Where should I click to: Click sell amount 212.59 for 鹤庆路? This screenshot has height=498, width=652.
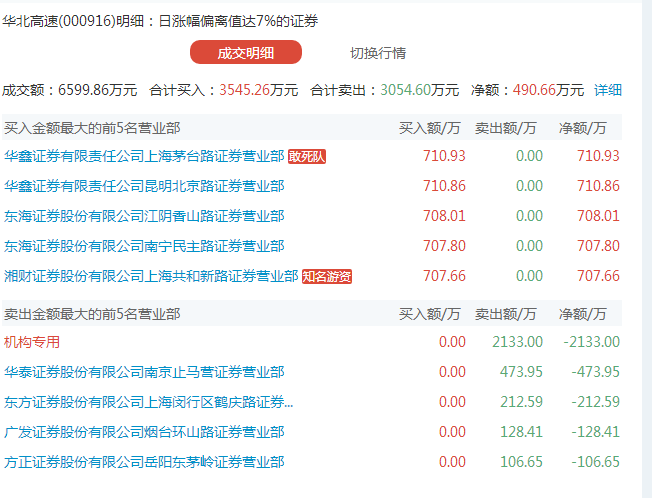click(521, 402)
